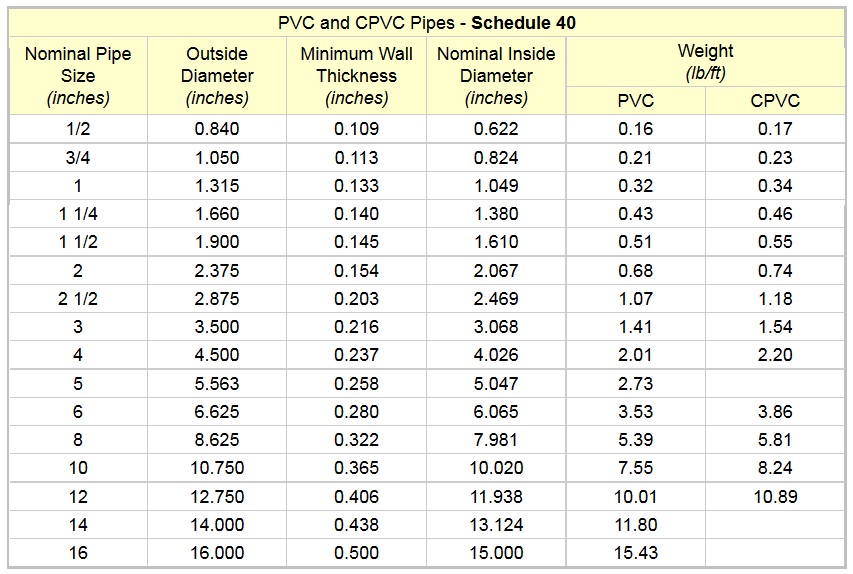Screen dimensions: 853x574
Task: Click the "Schedule 40" table title
Action: pos(426,23)
